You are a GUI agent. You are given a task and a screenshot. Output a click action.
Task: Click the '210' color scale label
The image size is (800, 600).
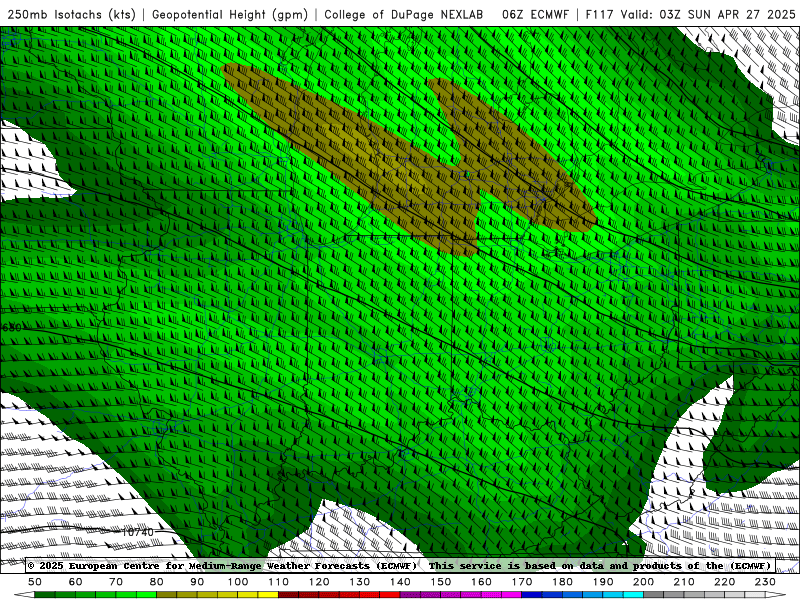point(684,582)
